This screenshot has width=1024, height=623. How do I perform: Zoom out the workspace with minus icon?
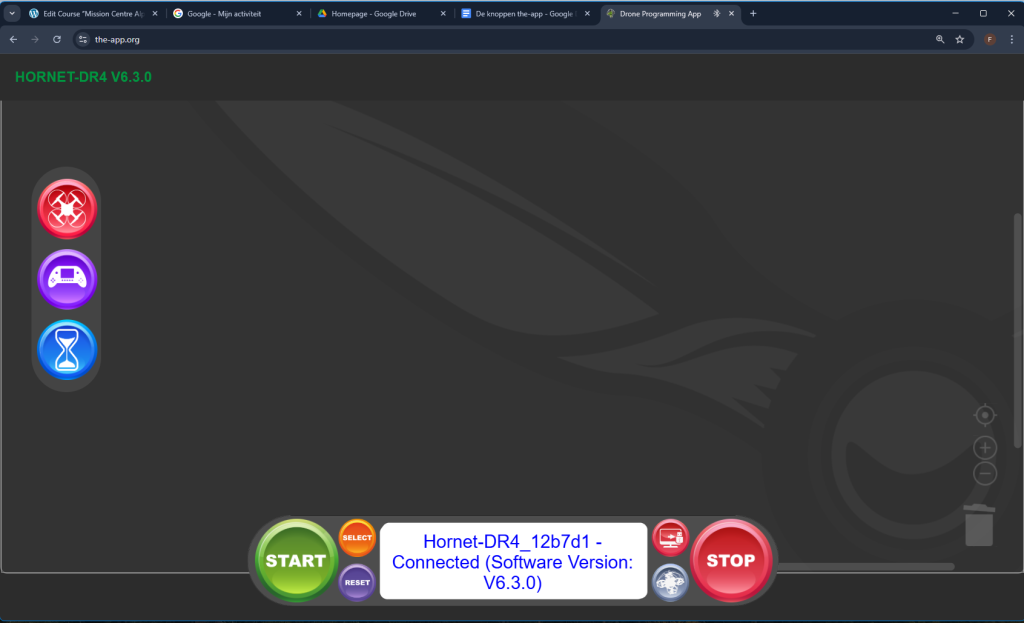point(985,474)
